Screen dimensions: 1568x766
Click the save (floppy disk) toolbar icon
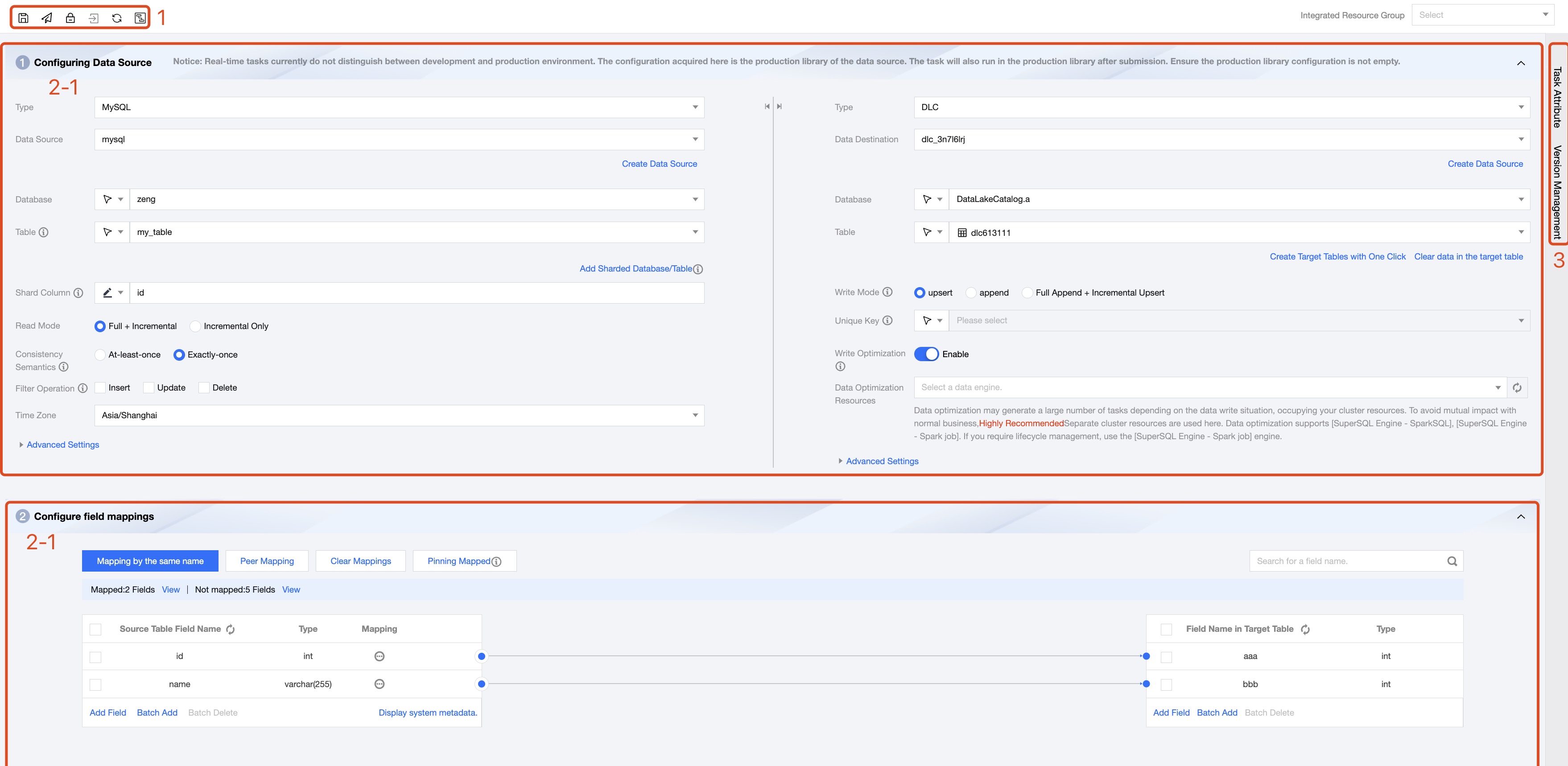pos(23,18)
